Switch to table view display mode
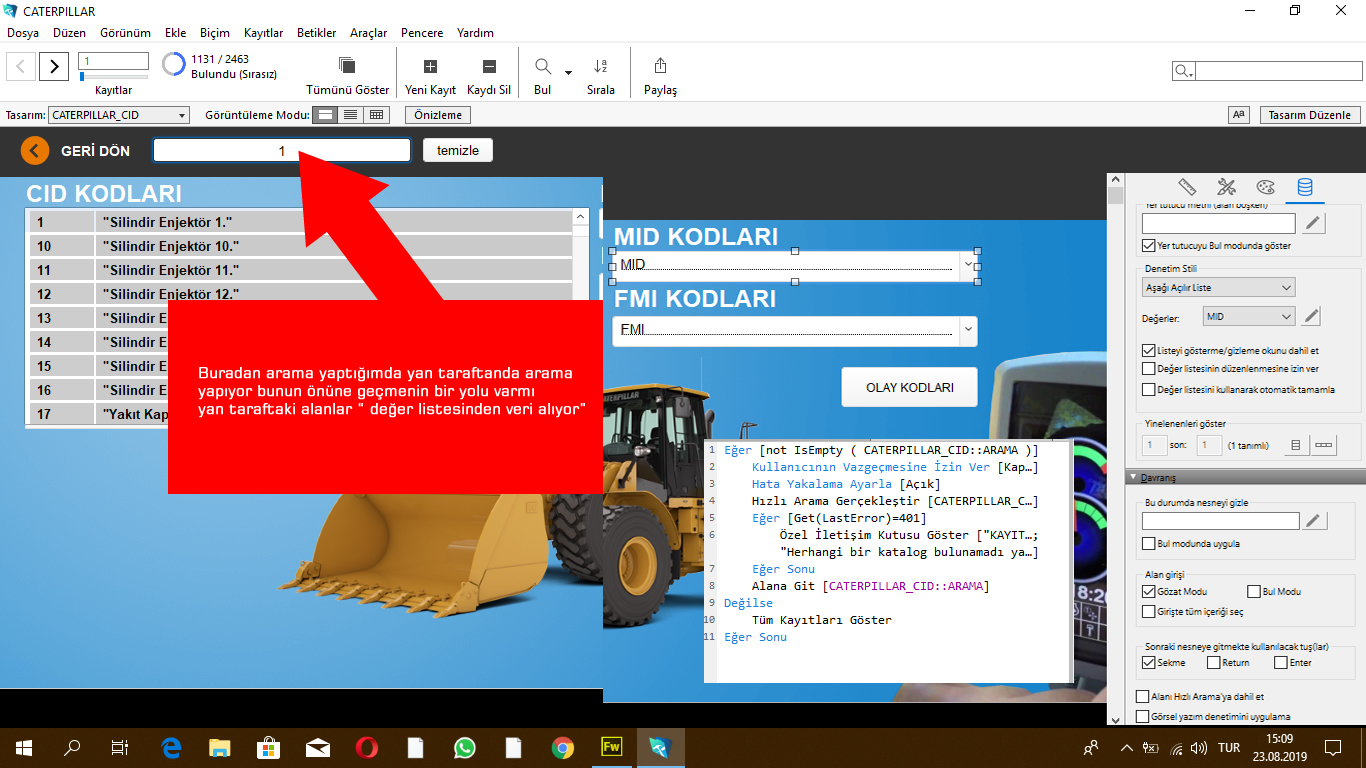 (x=376, y=115)
